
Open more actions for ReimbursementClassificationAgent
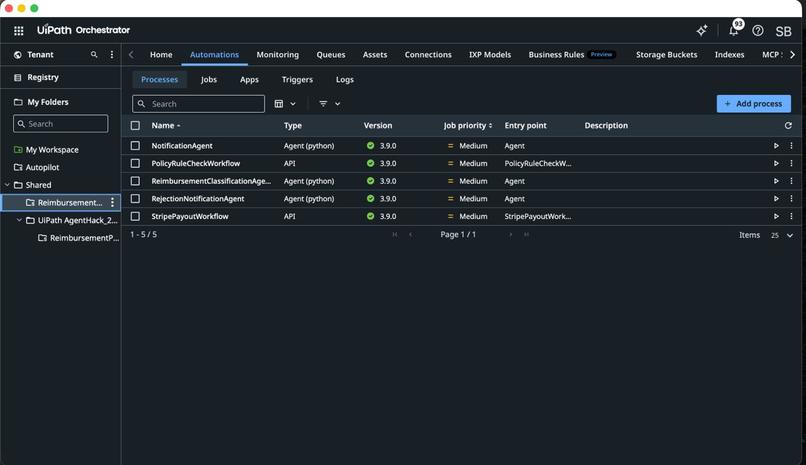[x=791, y=181]
